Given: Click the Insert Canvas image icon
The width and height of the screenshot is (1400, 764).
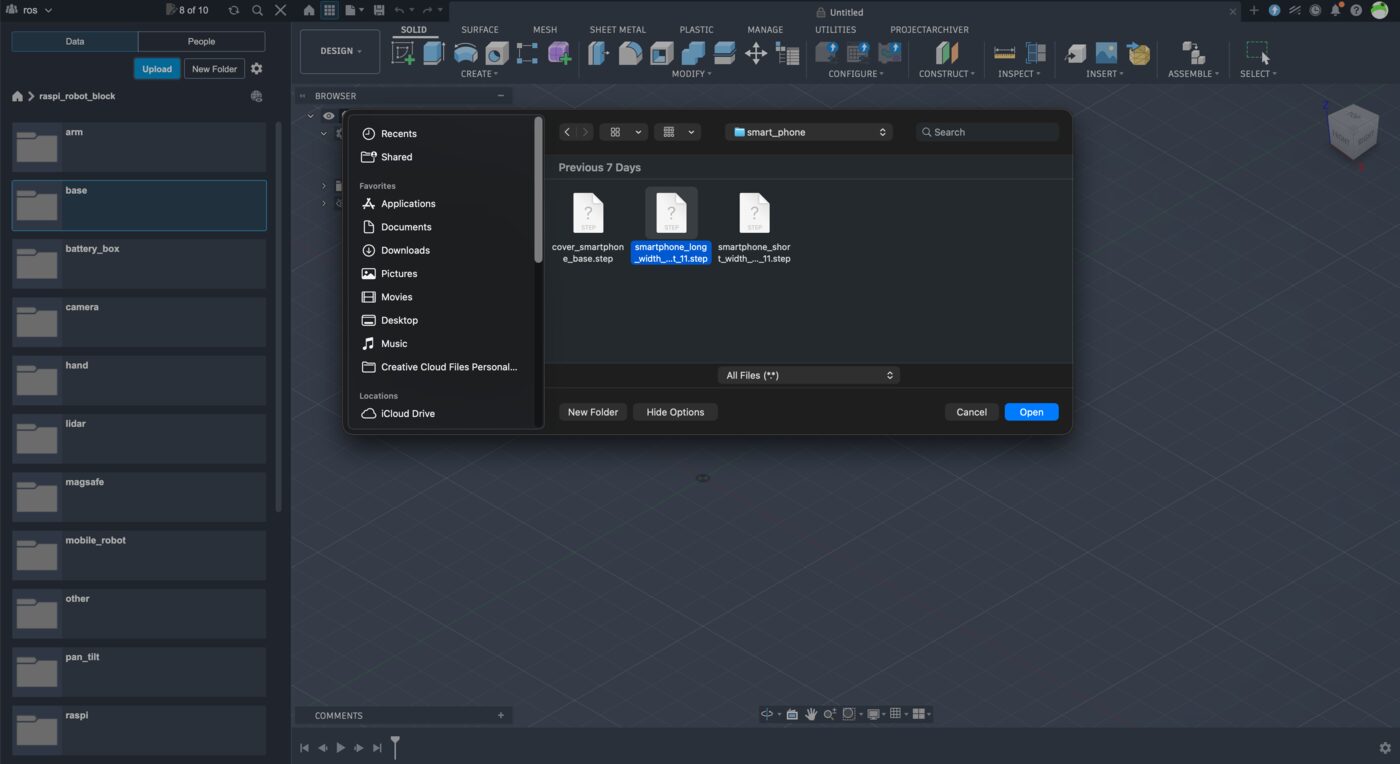Looking at the screenshot, I should click(x=1106, y=53).
